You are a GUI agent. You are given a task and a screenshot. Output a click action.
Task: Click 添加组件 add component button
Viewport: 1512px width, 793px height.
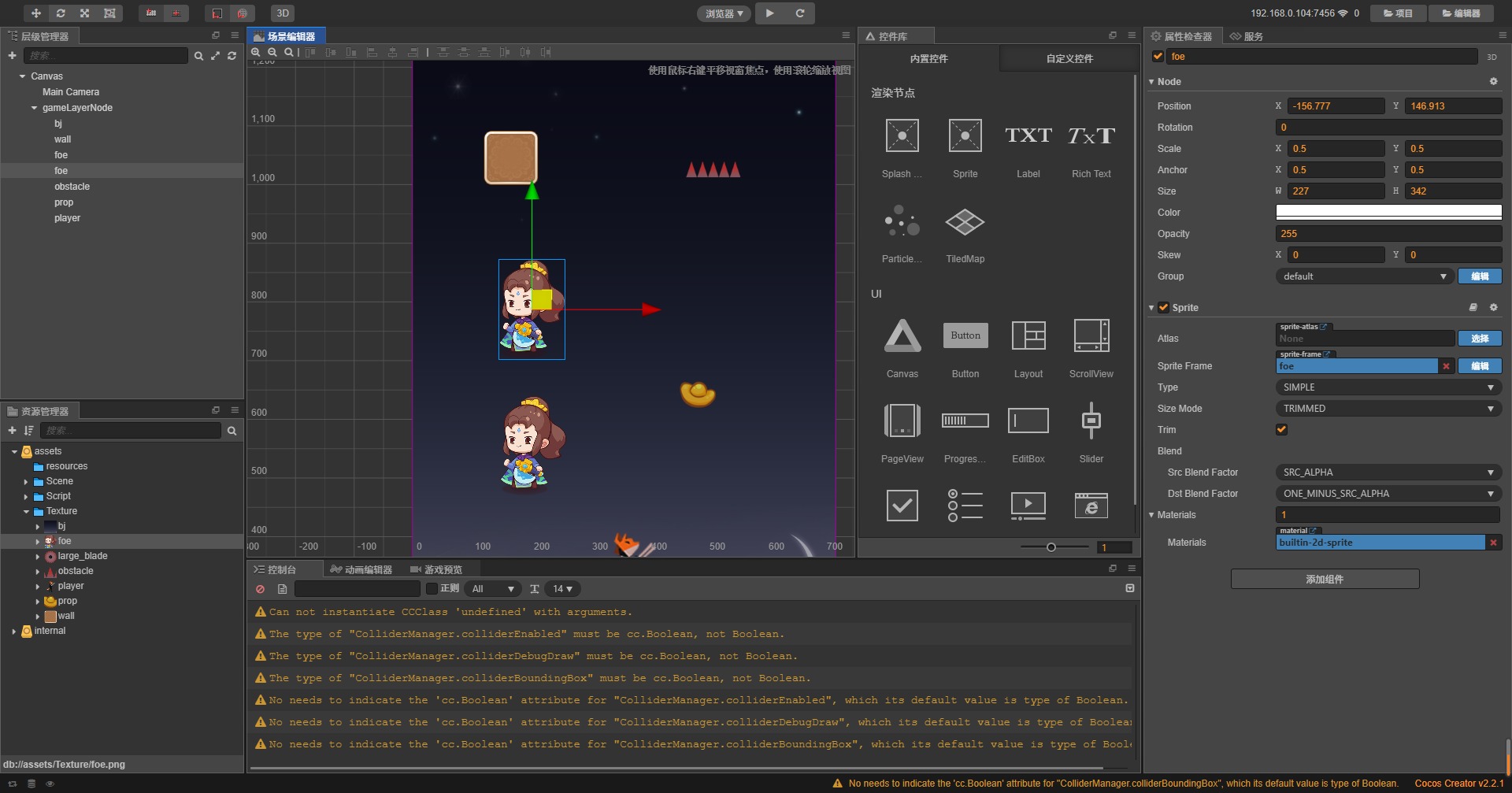[1325, 580]
